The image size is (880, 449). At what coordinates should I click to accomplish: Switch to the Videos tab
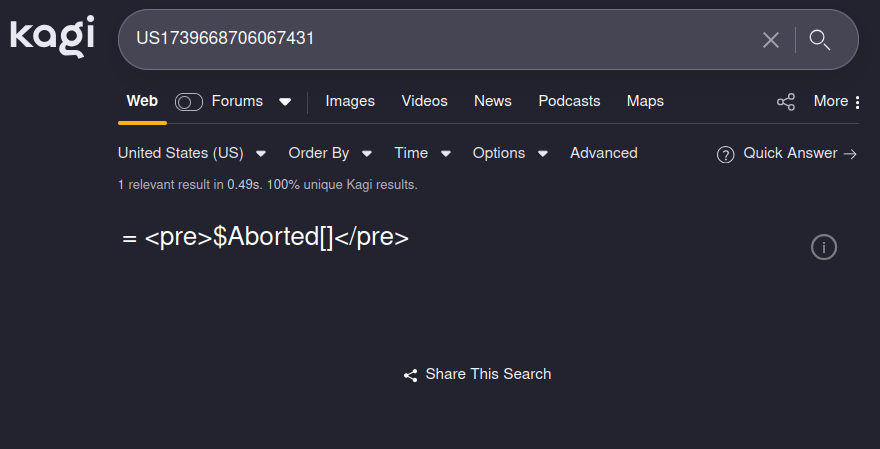click(424, 101)
